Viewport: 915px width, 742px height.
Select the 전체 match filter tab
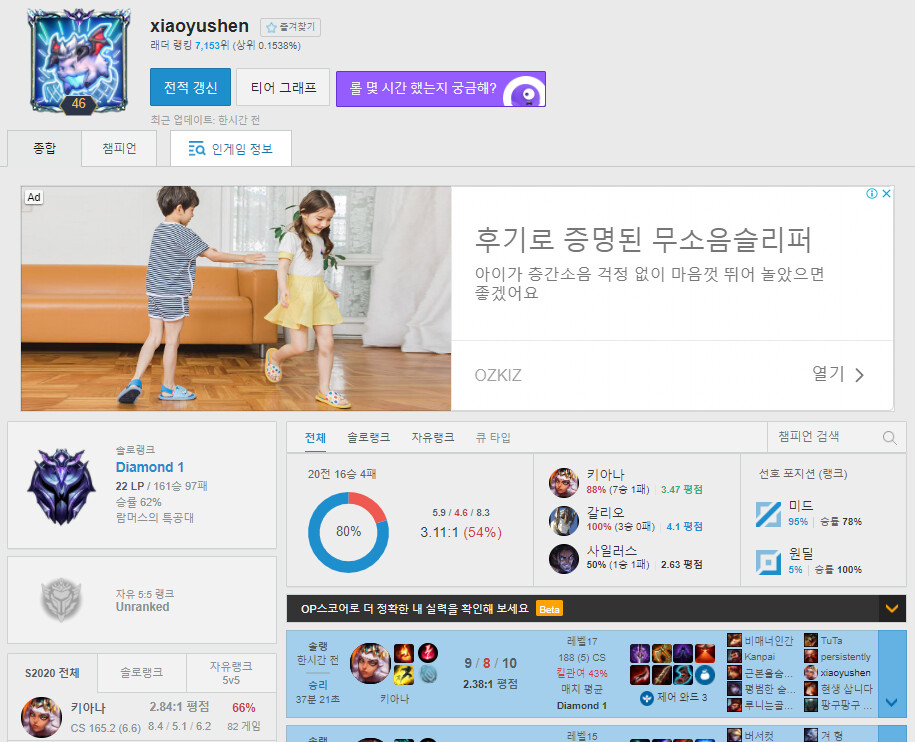315,438
